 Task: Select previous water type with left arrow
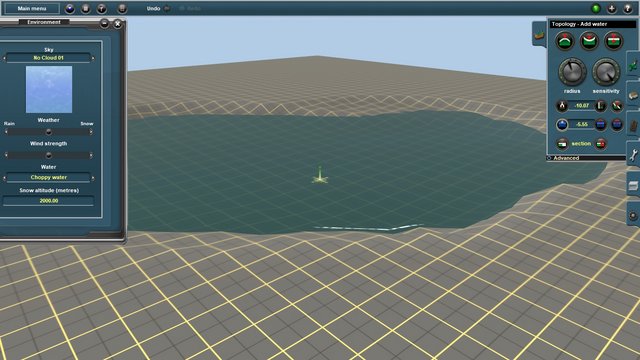tap(4, 178)
